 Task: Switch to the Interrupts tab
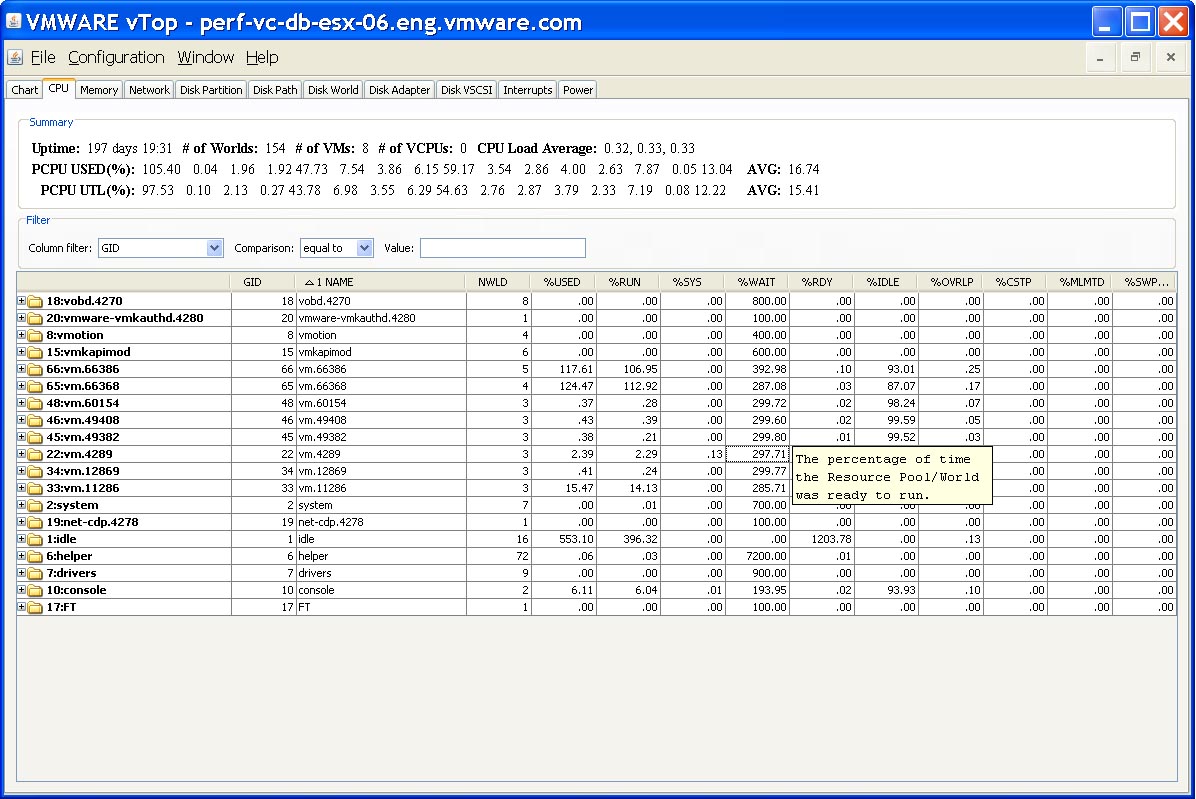pos(528,90)
